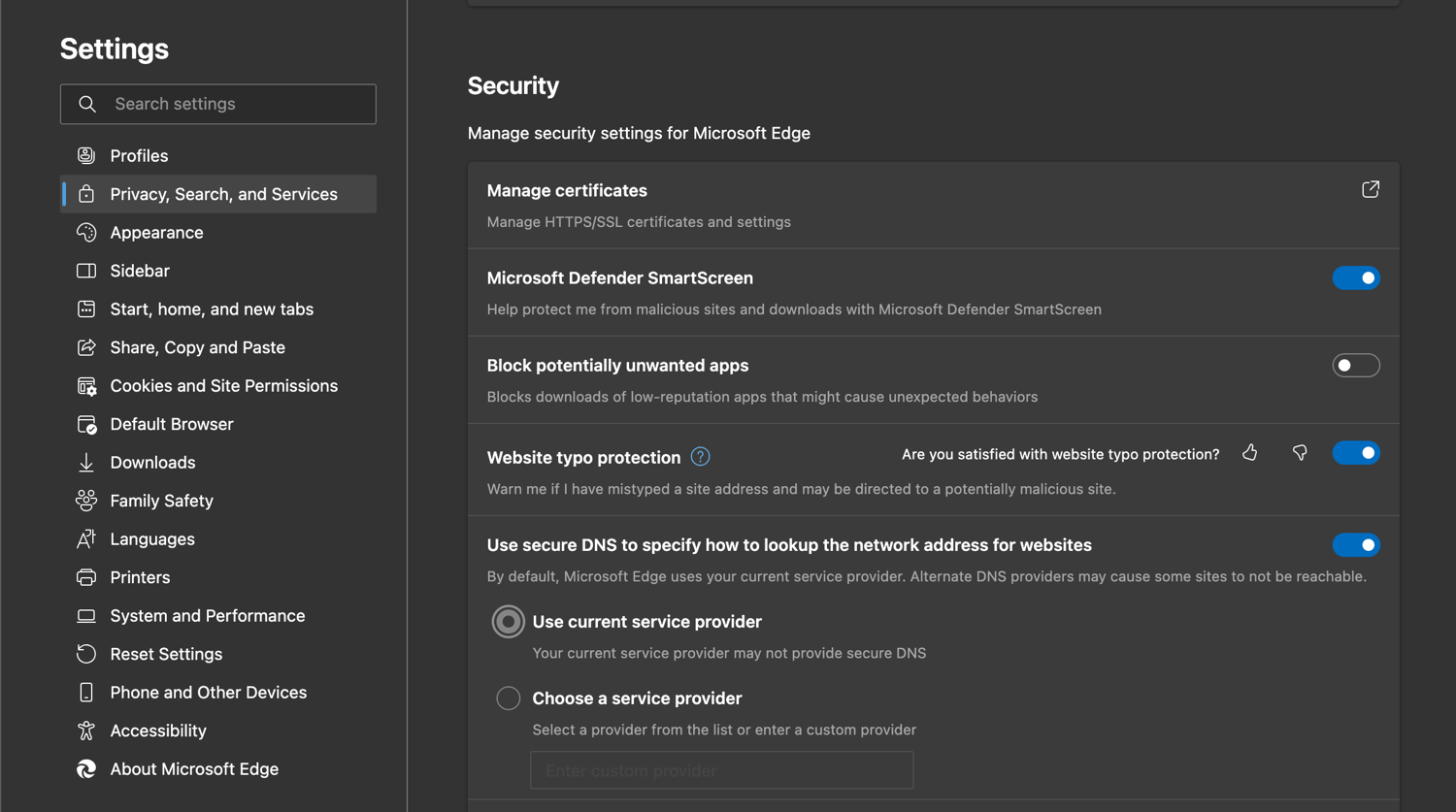Image resolution: width=1456 pixels, height=812 pixels.
Task: Click the Share, Copy and Paste icon
Action: pyautogui.click(x=86, y=347)
